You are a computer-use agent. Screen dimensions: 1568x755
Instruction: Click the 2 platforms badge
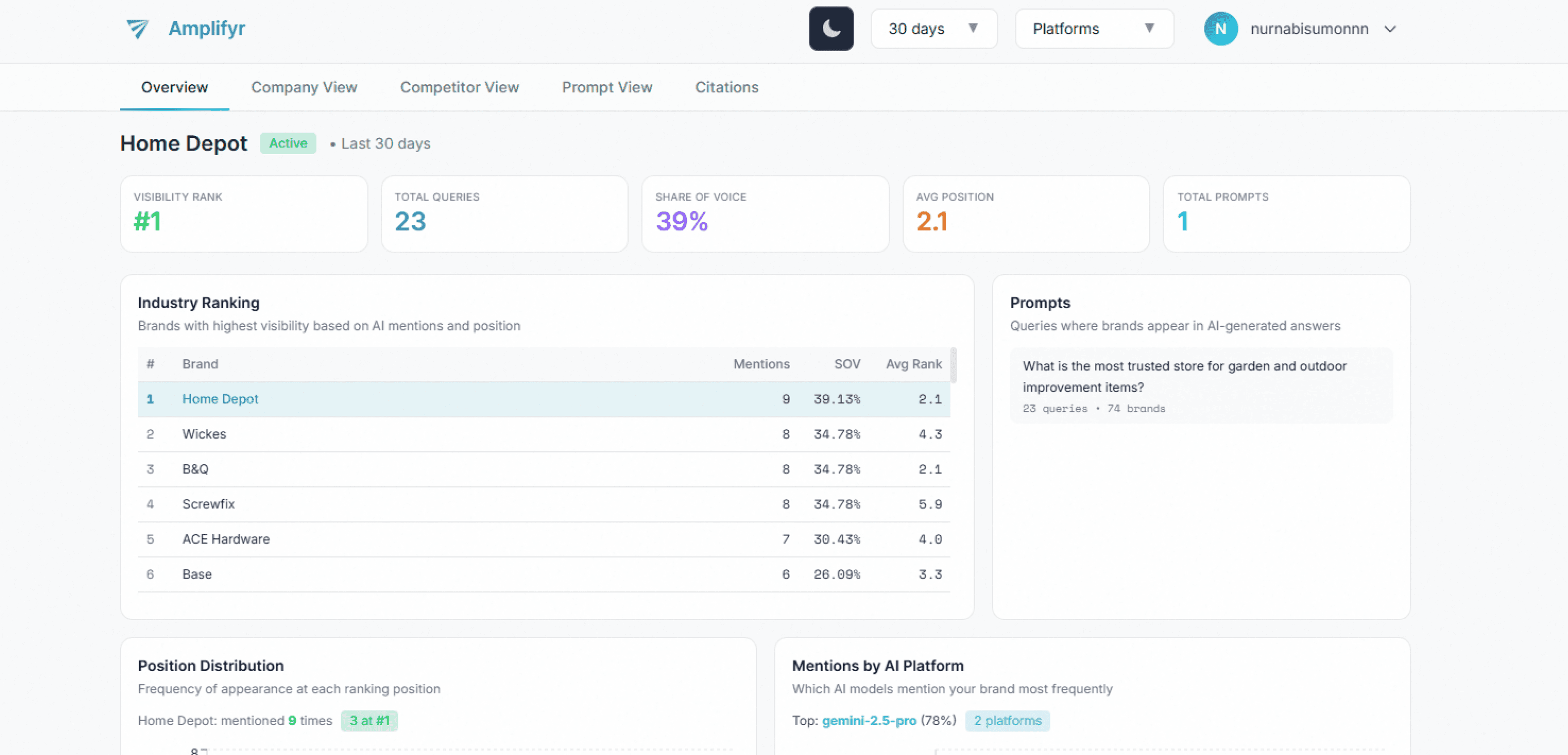pyautogui.click(x=1007, y=720)
